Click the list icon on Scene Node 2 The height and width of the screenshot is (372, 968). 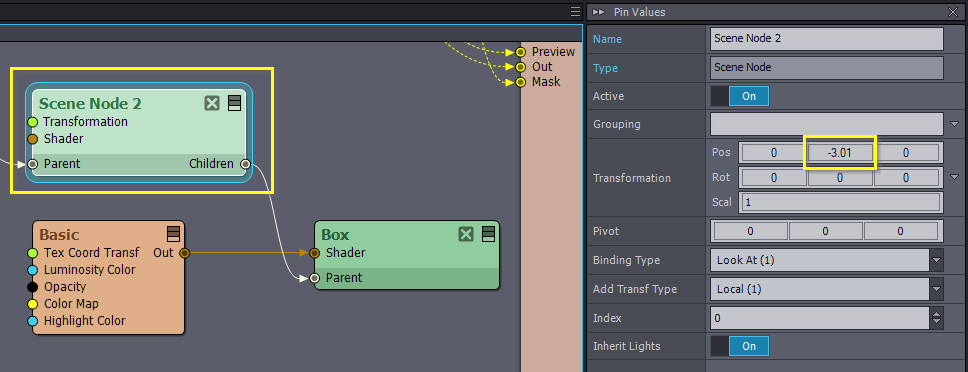235,103
